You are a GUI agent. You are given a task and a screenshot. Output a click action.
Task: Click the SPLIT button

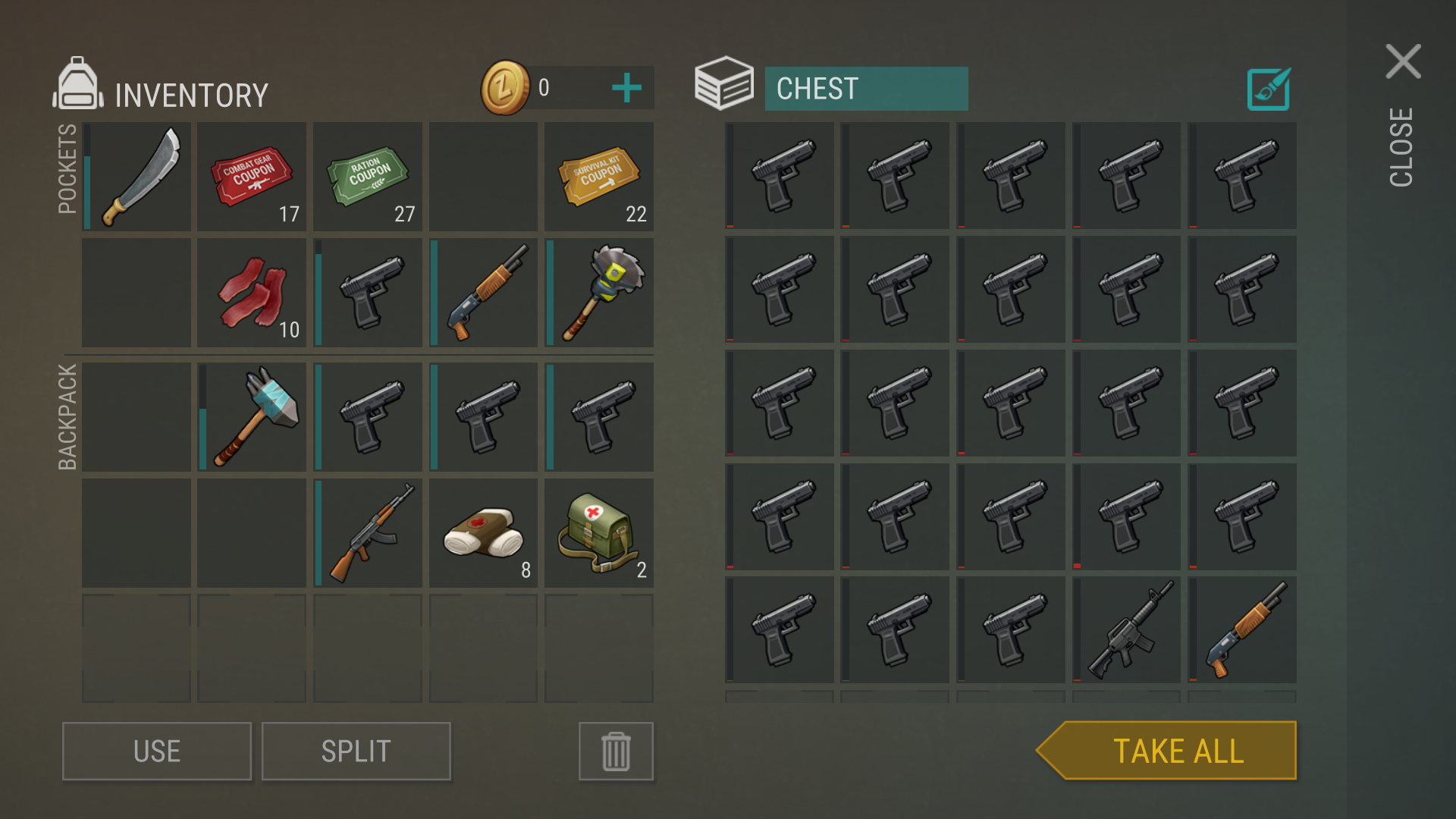point(356,751)
